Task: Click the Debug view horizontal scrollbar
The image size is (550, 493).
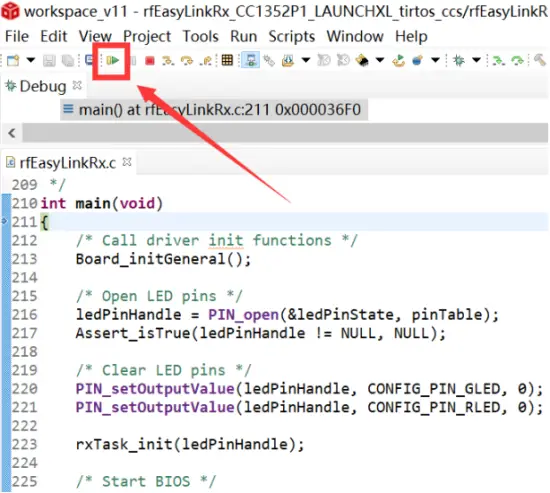Action: [x=285, y=133]
